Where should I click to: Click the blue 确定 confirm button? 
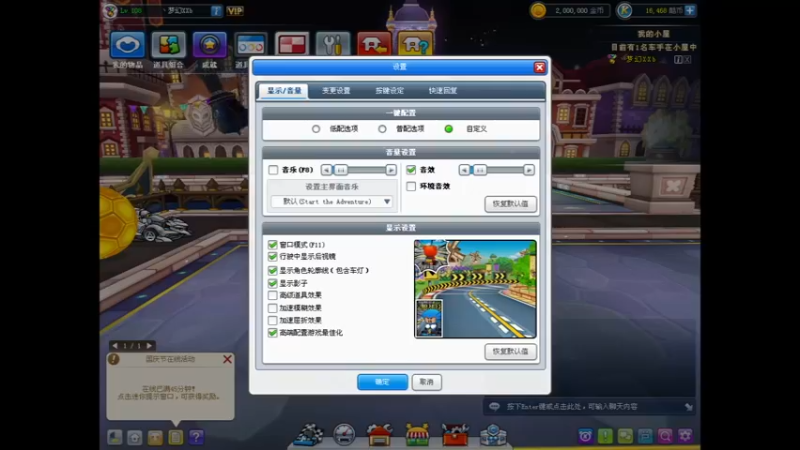[x=383, y=382]
